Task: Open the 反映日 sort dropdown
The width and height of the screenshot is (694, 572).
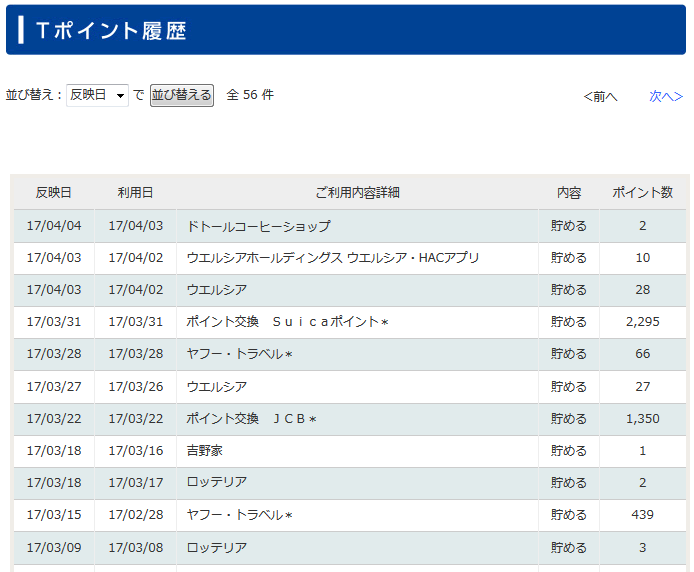Action: [x=97, y=95]
